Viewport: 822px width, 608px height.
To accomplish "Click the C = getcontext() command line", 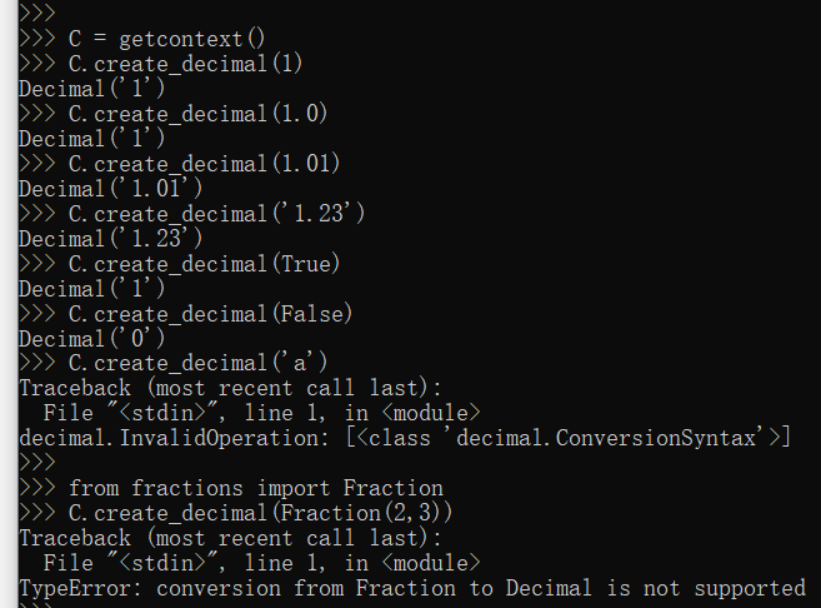I will pyautogui.click(x=142, y=39).
